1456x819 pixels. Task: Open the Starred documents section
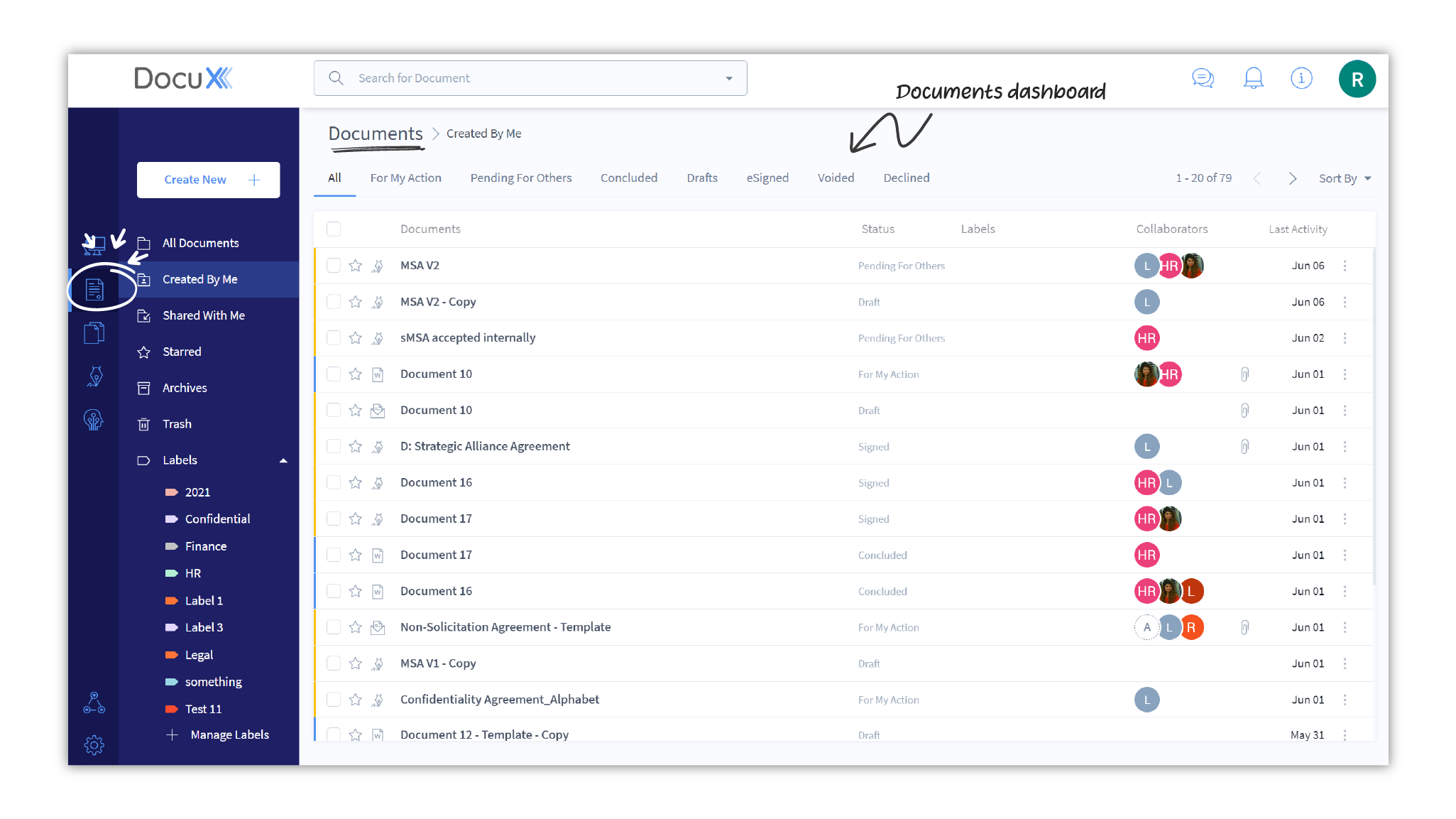182,351
